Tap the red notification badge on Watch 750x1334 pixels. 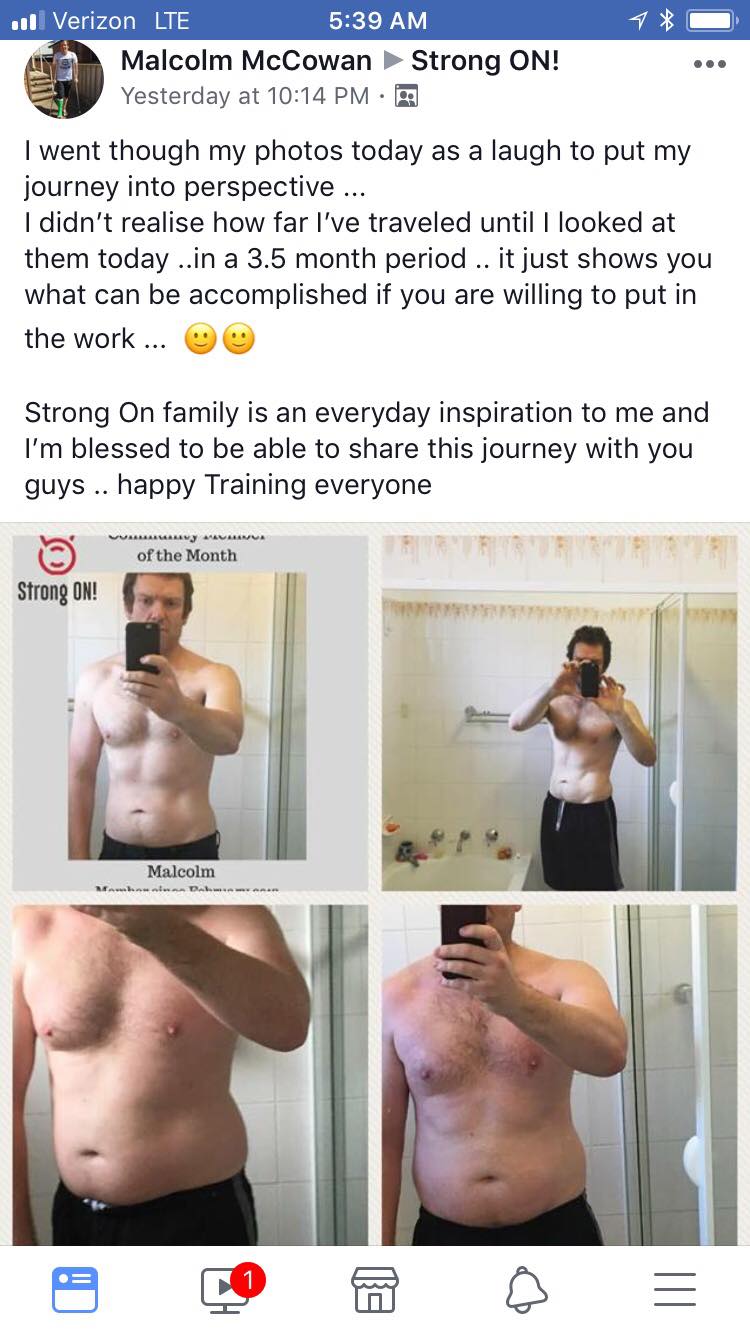pos(248,1279)
